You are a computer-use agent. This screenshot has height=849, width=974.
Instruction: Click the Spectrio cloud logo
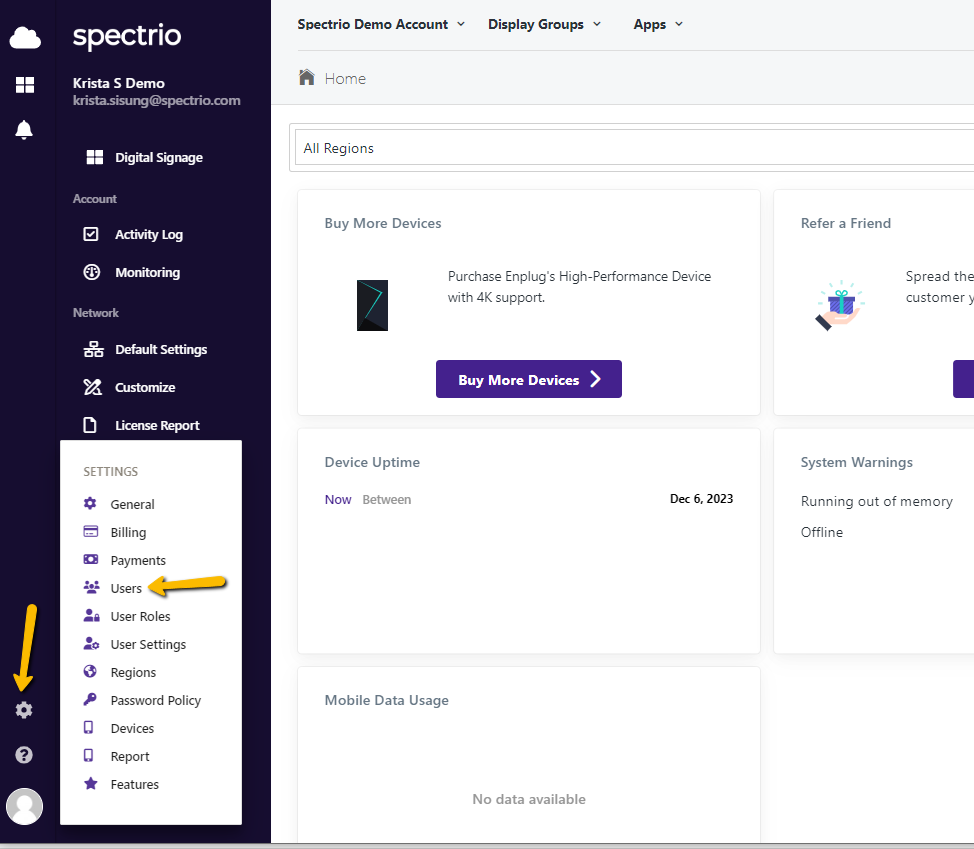[x=24, y=37]
